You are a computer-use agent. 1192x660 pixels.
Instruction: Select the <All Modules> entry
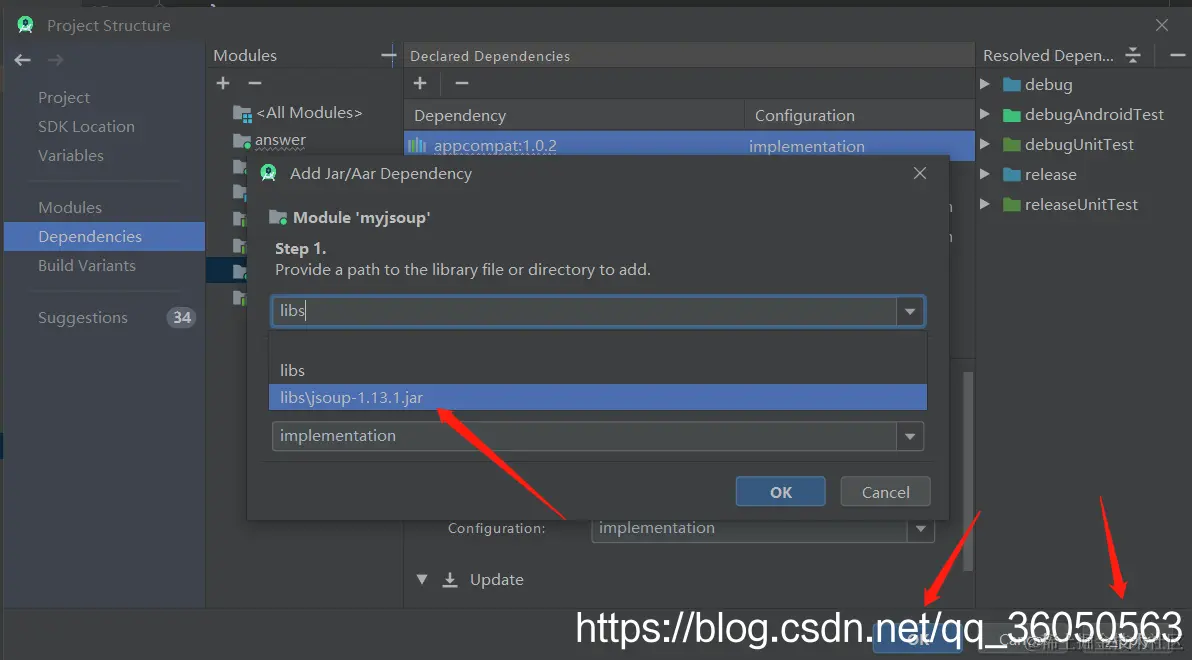(309, 113)
